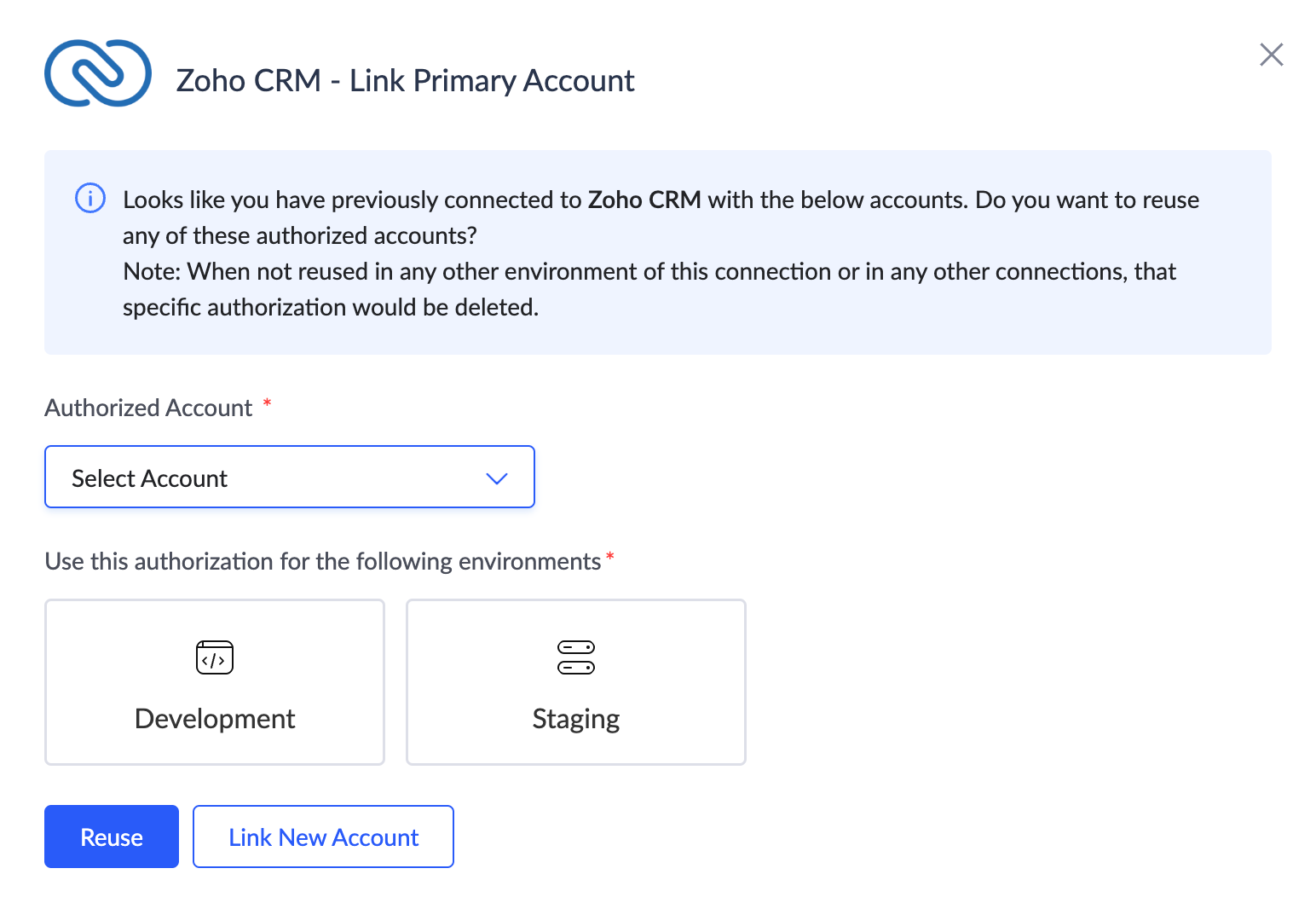Image resolution: width=1316 pixels, height=909 pixels.
Task: Expand the account dropdown chevron arrow
Action: (497, 478)
